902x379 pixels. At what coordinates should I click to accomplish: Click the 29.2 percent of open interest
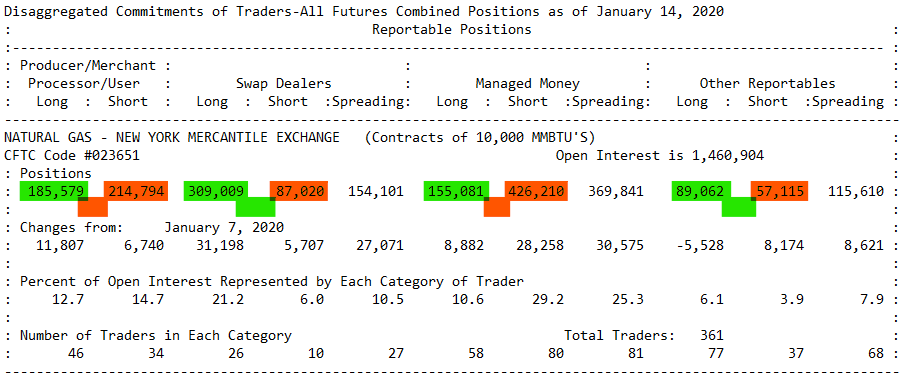click(x=548, y=299)
